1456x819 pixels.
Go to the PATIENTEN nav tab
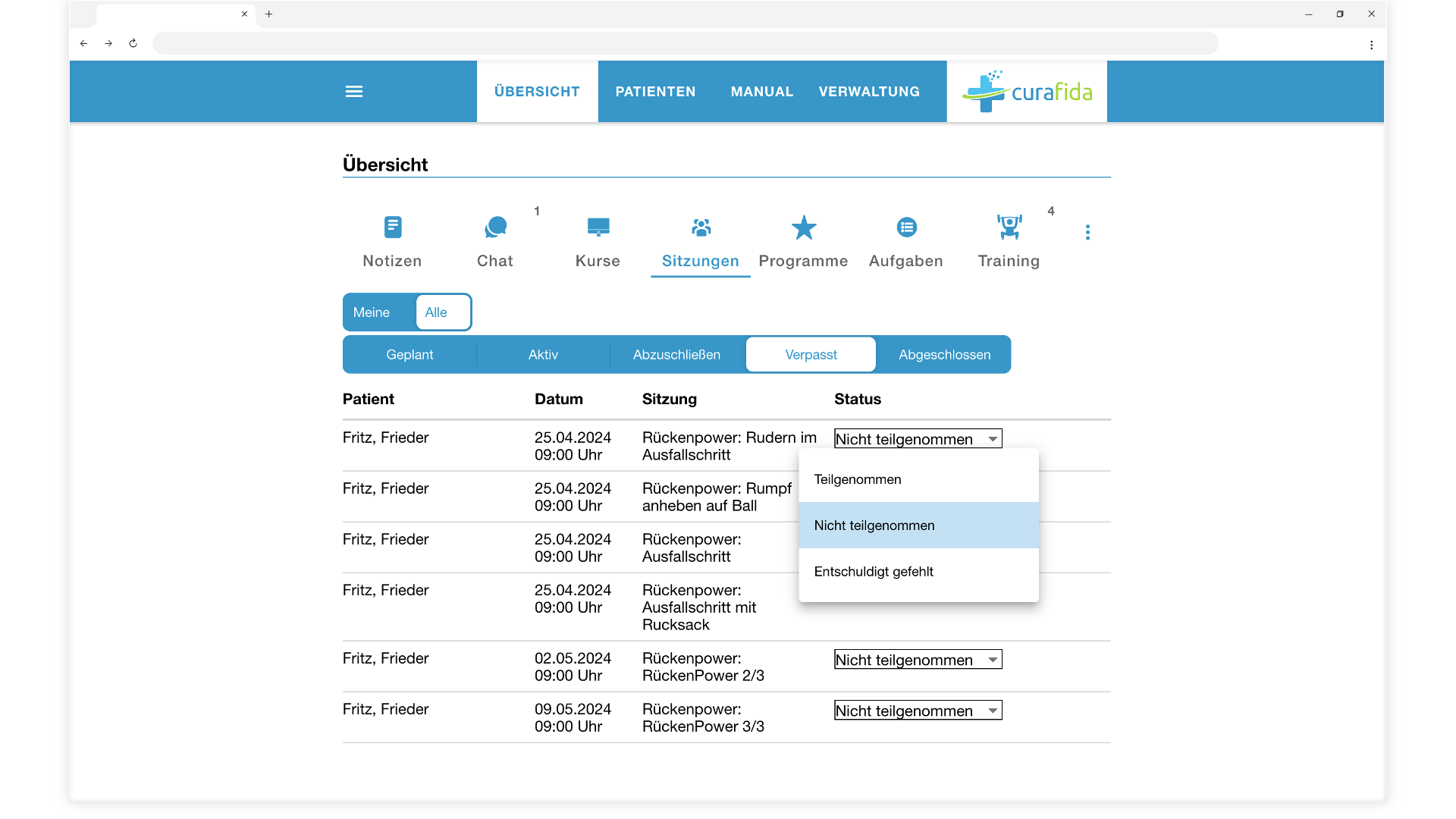click(x=655, y=92)
